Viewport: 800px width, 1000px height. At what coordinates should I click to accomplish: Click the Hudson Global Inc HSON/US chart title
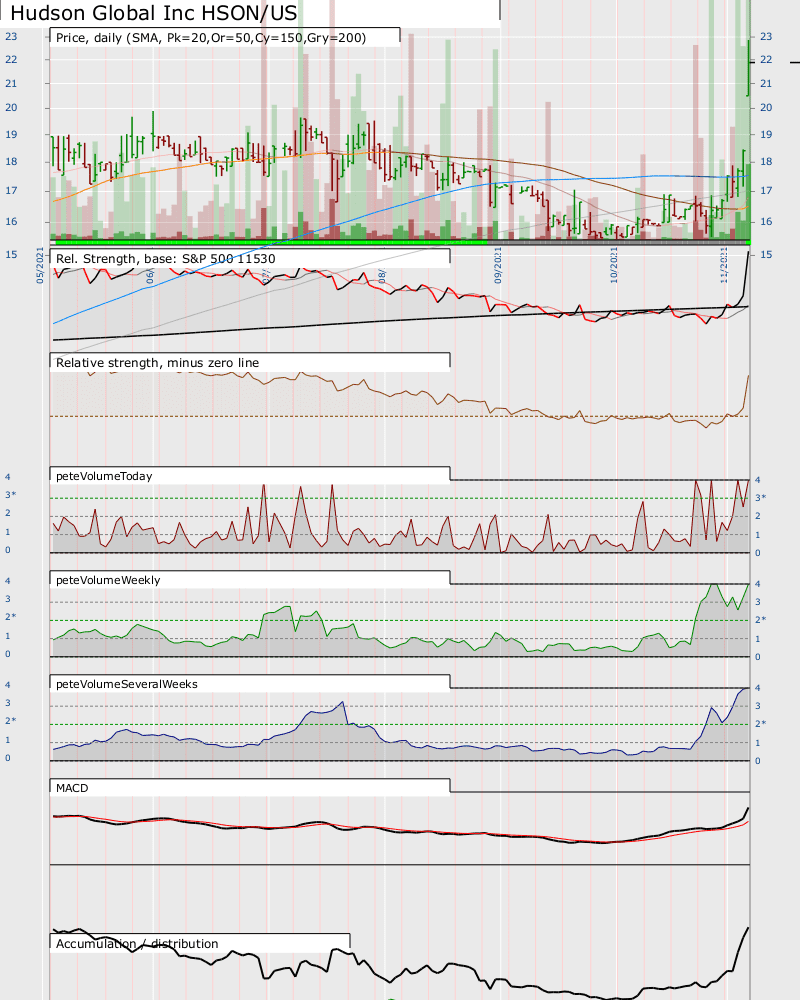[154, 13]
